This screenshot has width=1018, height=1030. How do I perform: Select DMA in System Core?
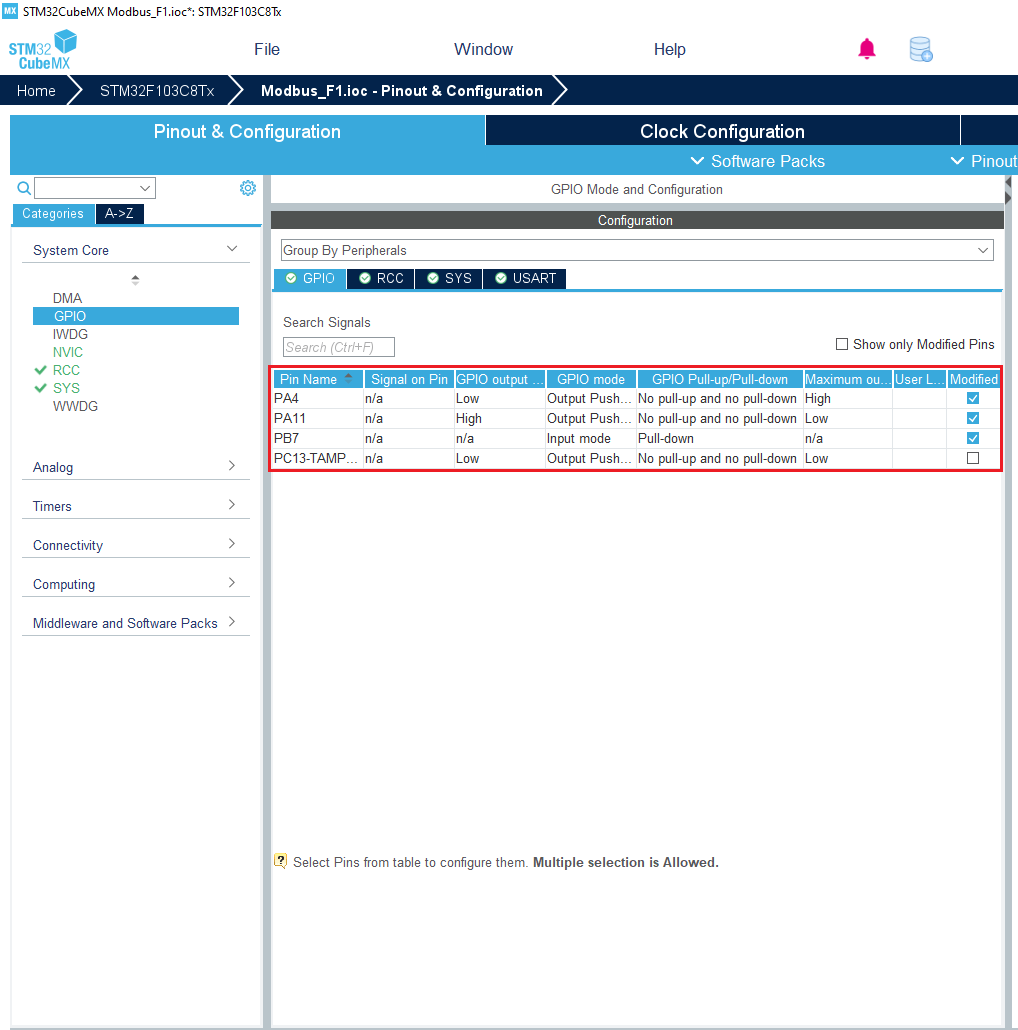(x=67, y=298)
